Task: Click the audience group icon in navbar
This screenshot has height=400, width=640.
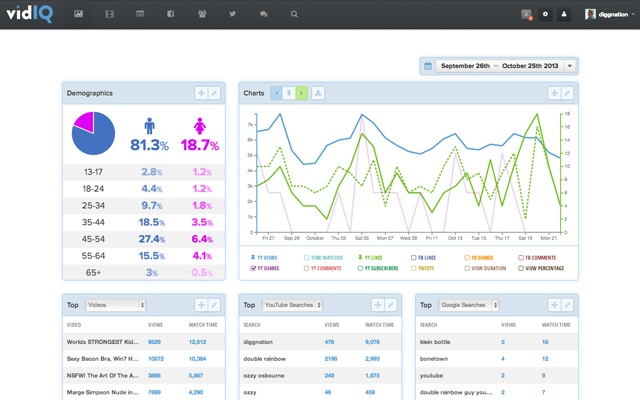Action: pyautogui.click(x=201, y=14)
